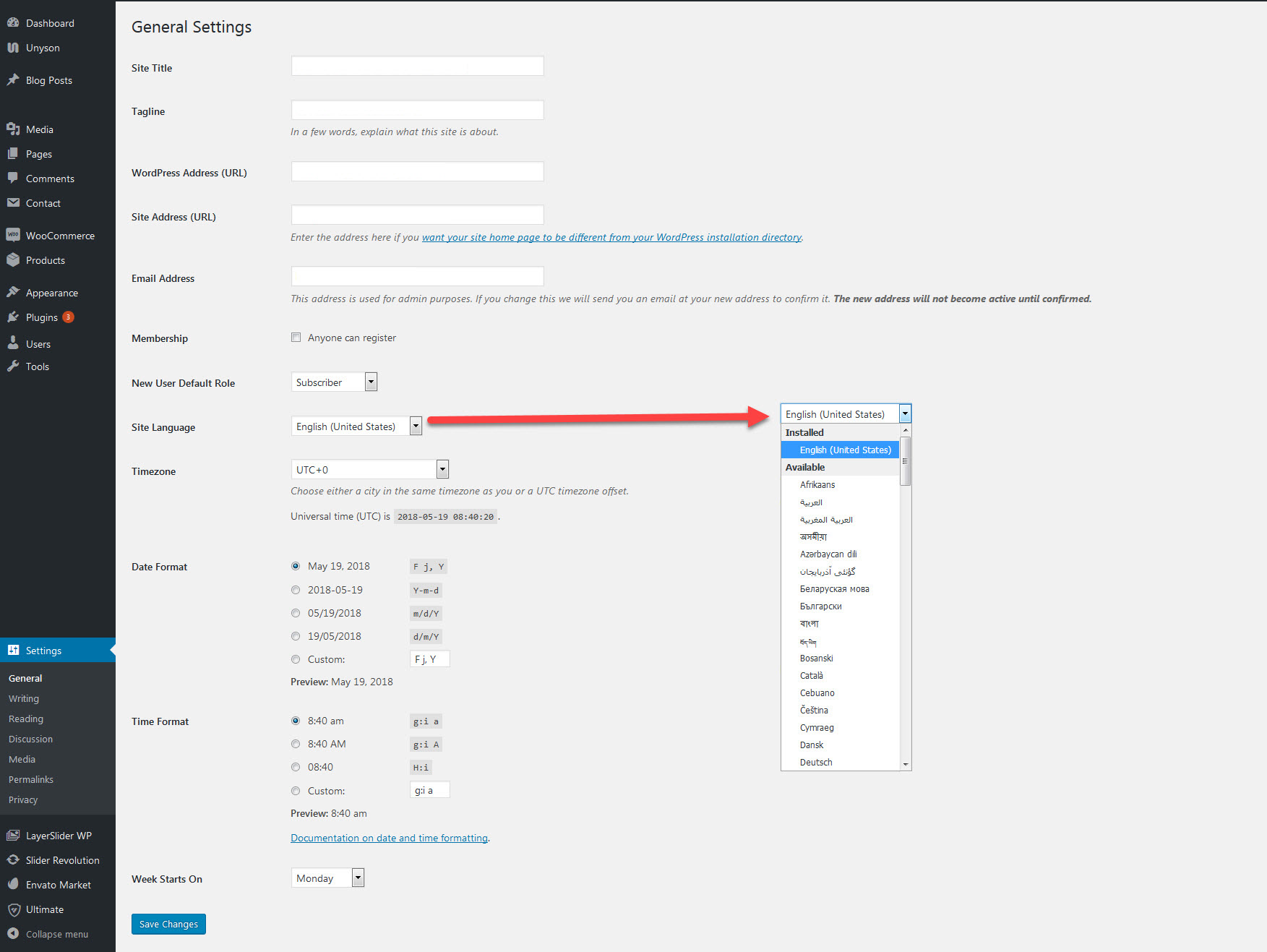The image size is (1267, 952).
Task: Open the General settings submenu
Action: (x=25, y=678)
